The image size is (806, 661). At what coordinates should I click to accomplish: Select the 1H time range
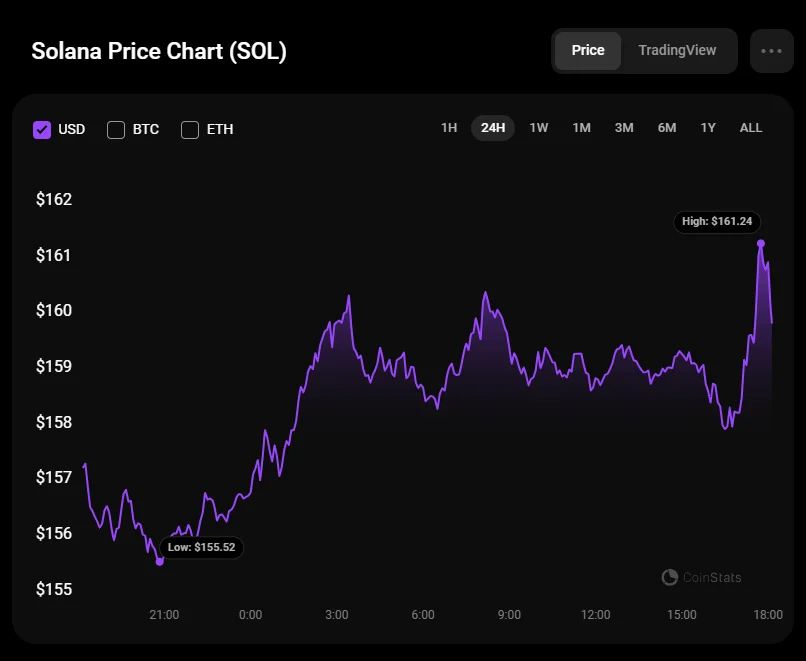[449, 128]
